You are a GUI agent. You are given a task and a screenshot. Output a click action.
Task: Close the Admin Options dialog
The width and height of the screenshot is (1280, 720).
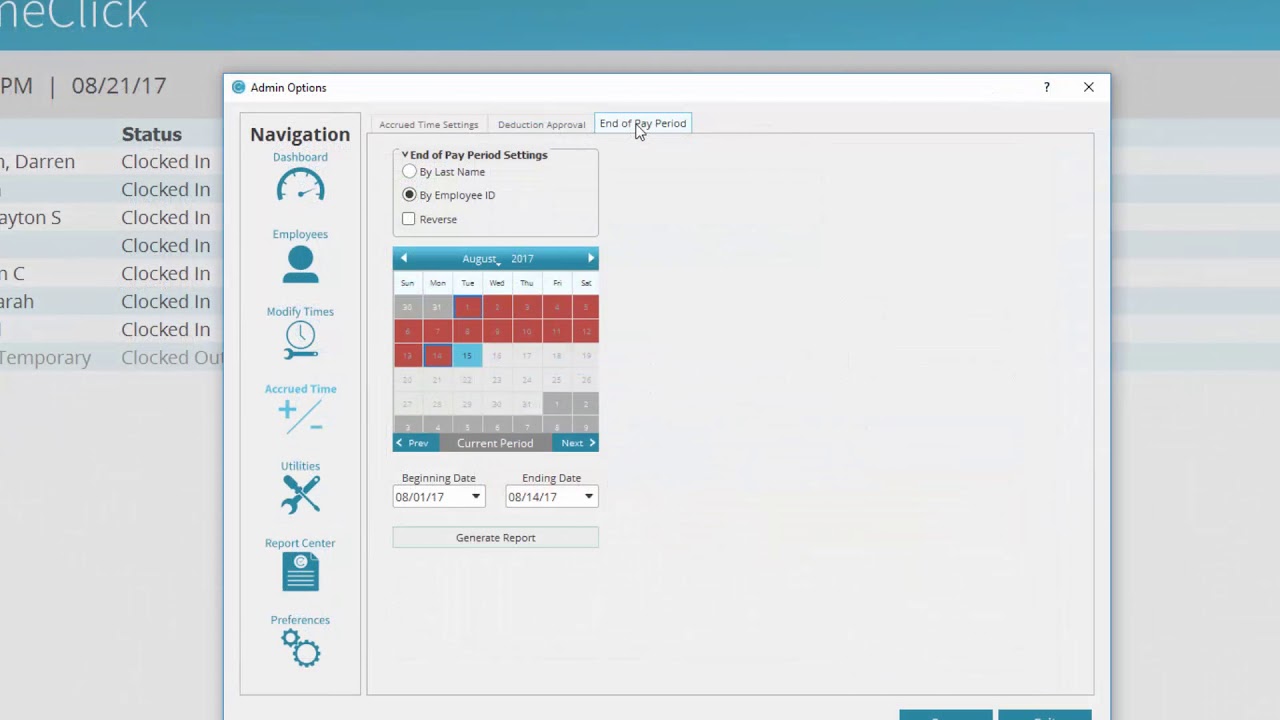pyautogui.click(x=1089, y=87)
